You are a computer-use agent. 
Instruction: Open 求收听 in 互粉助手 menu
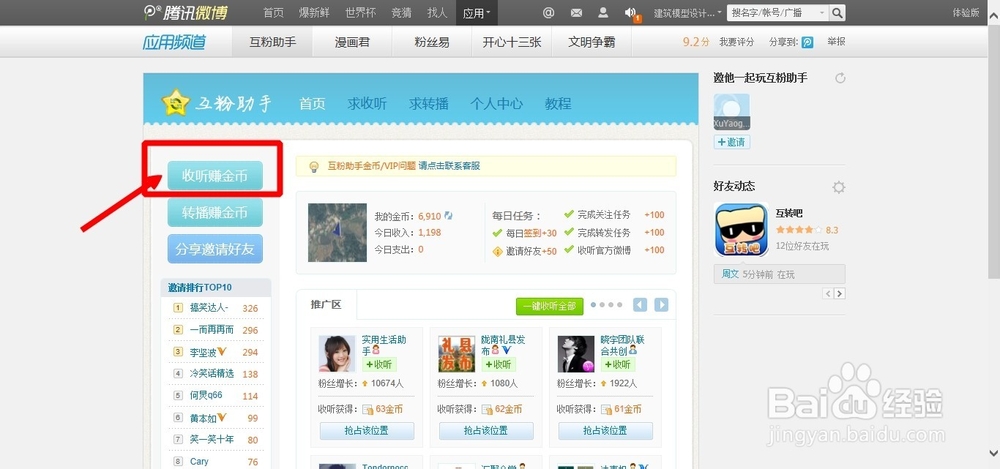pyautogui.click(x=367, y=103)
